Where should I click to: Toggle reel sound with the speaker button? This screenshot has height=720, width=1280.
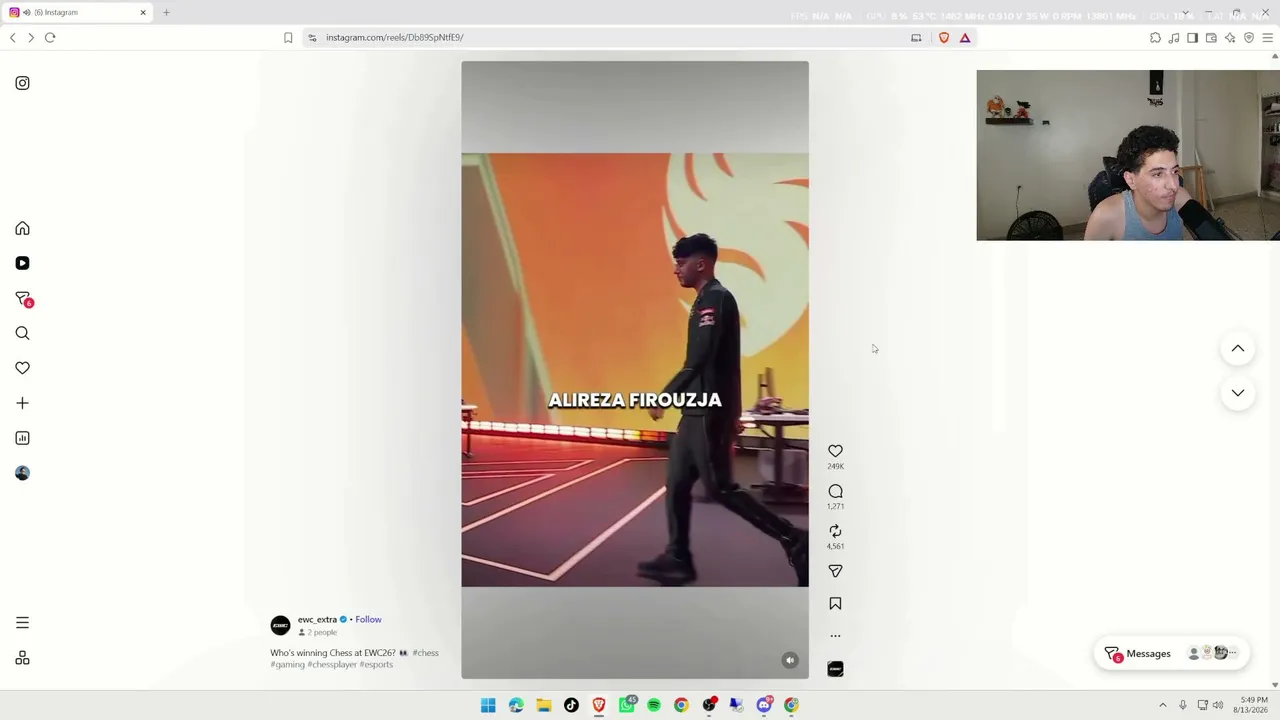coord(790,660)
